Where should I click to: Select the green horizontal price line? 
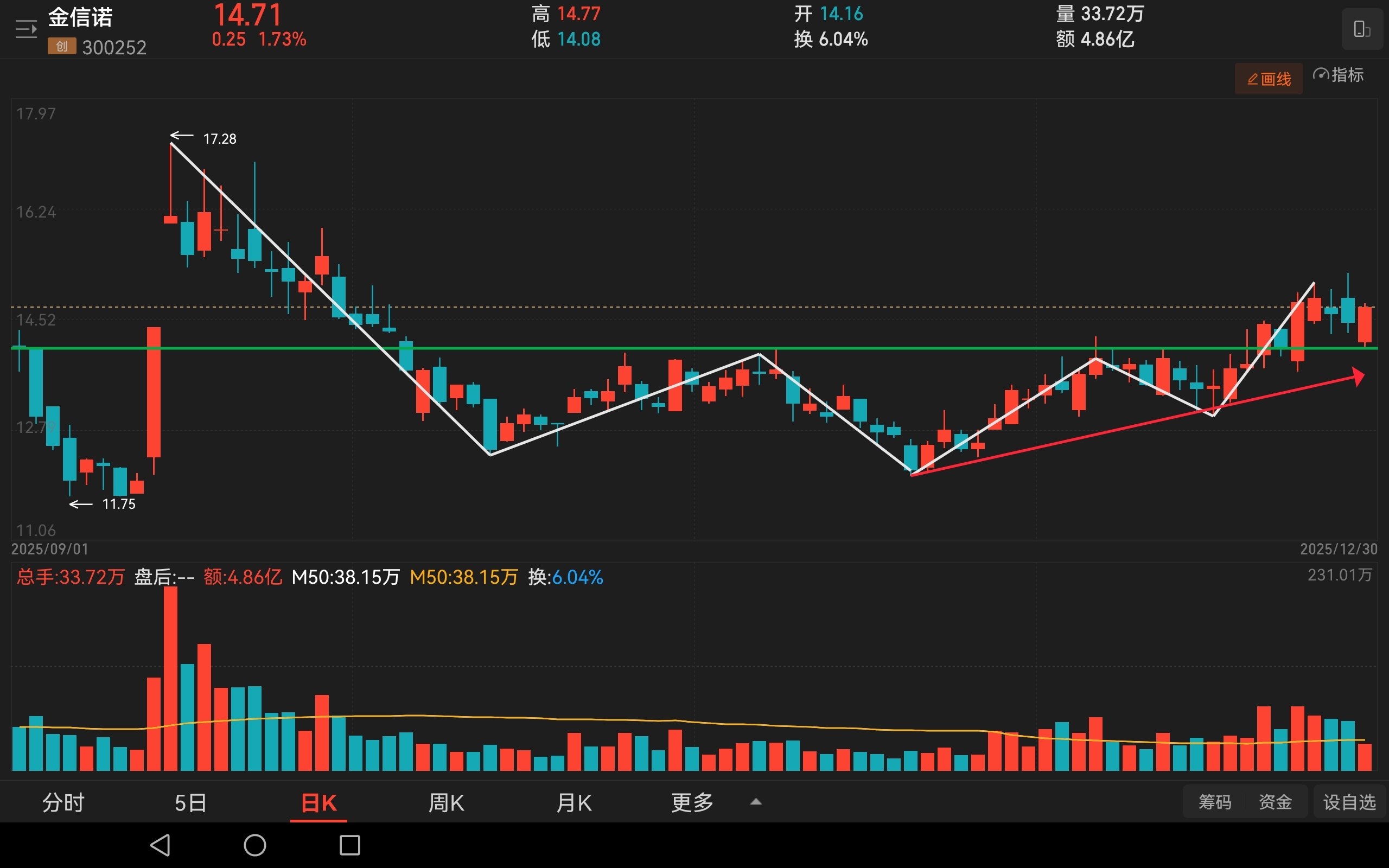pos(574,348)
